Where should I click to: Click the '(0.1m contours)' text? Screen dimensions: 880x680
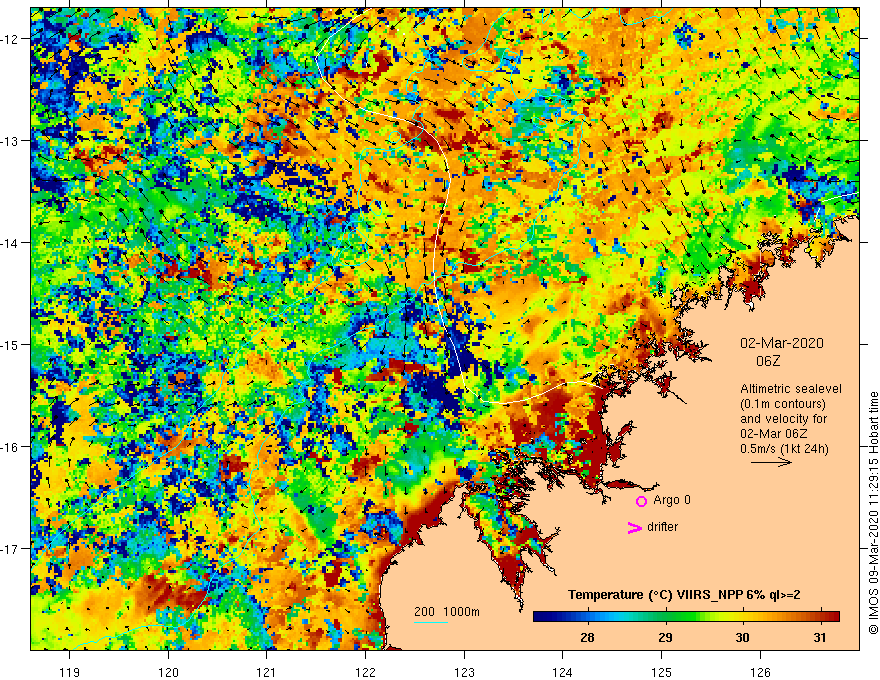click(x=782, y=404)
